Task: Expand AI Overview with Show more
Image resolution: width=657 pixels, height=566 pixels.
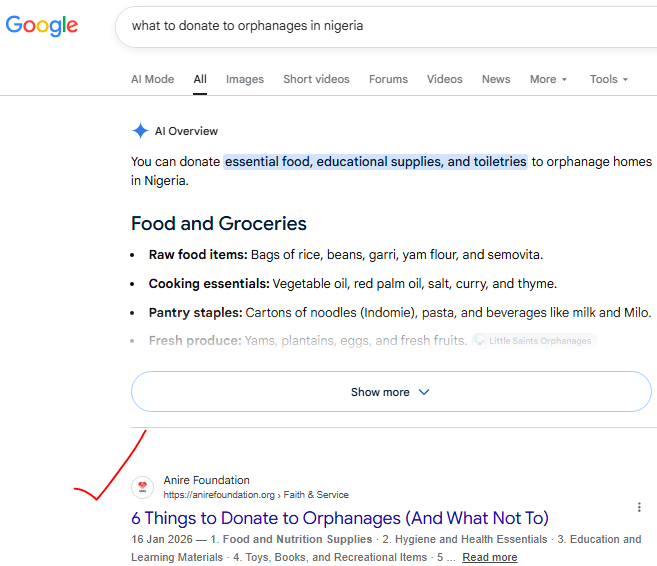Action: [391, 392]
